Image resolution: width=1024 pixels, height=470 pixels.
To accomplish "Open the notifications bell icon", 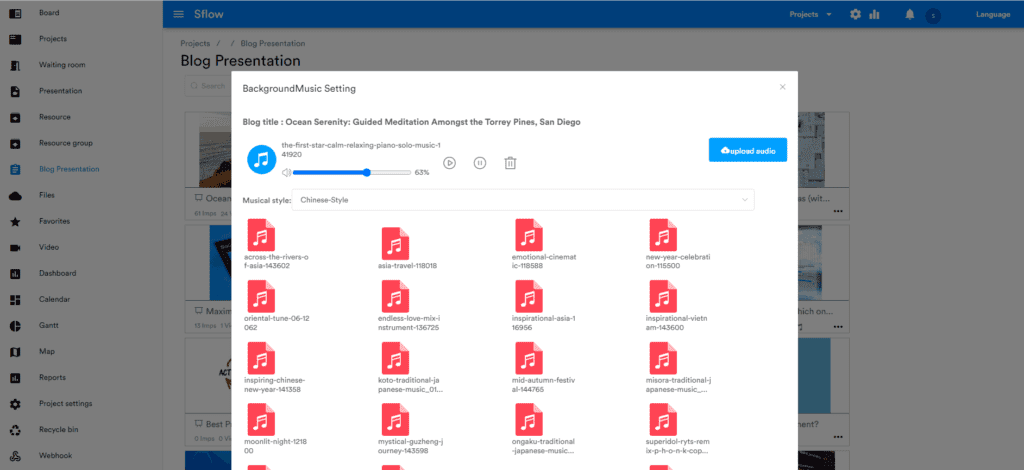I will [x=910, y=15].
